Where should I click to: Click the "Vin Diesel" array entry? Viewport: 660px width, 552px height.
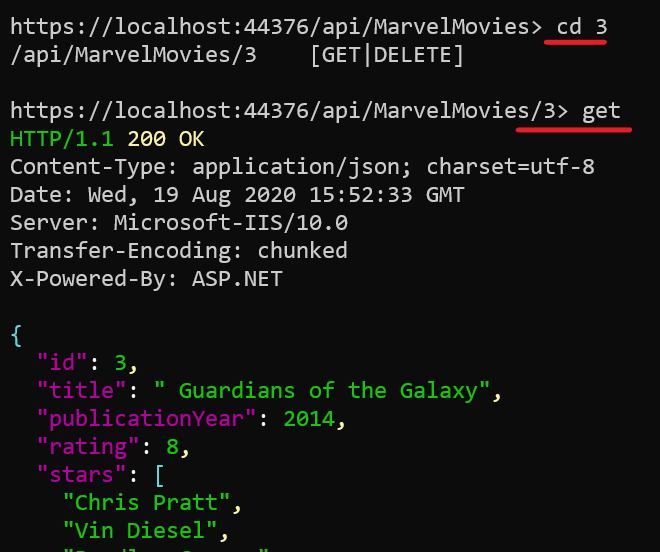pyautogui.click(x=140, y=531)
